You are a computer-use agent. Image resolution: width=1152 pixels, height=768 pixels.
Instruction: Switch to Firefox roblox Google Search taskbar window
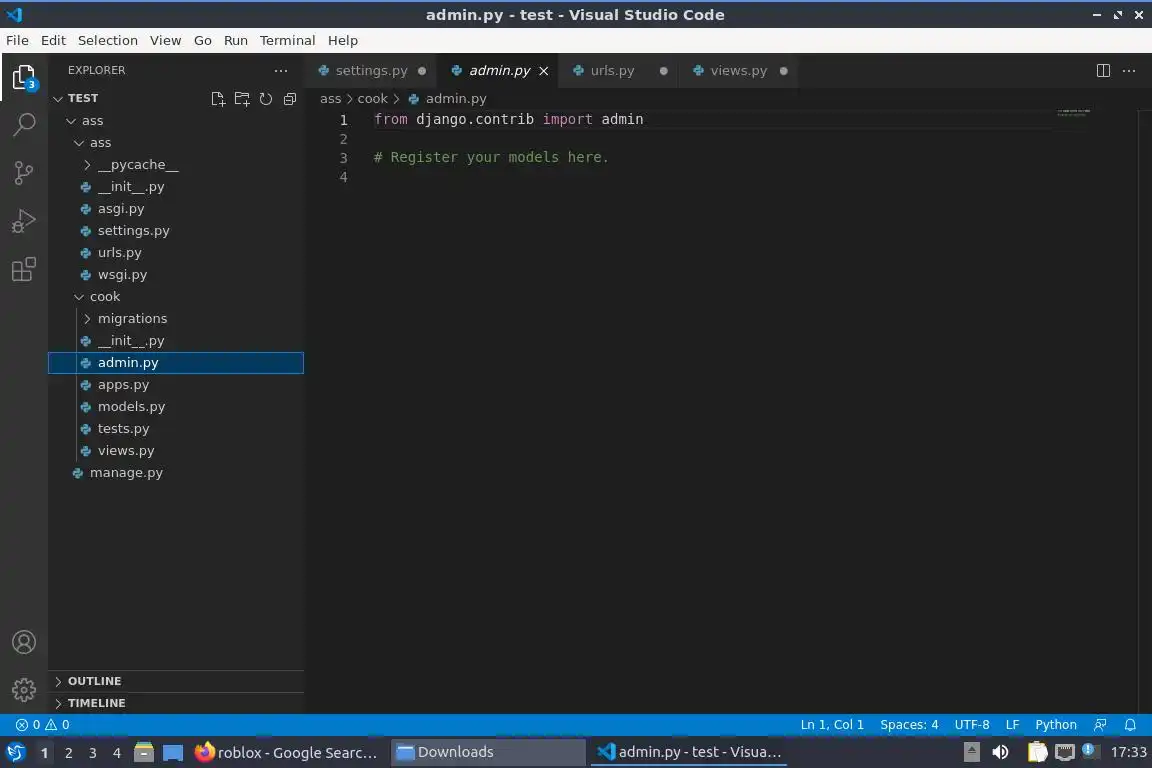coord(287,753)
